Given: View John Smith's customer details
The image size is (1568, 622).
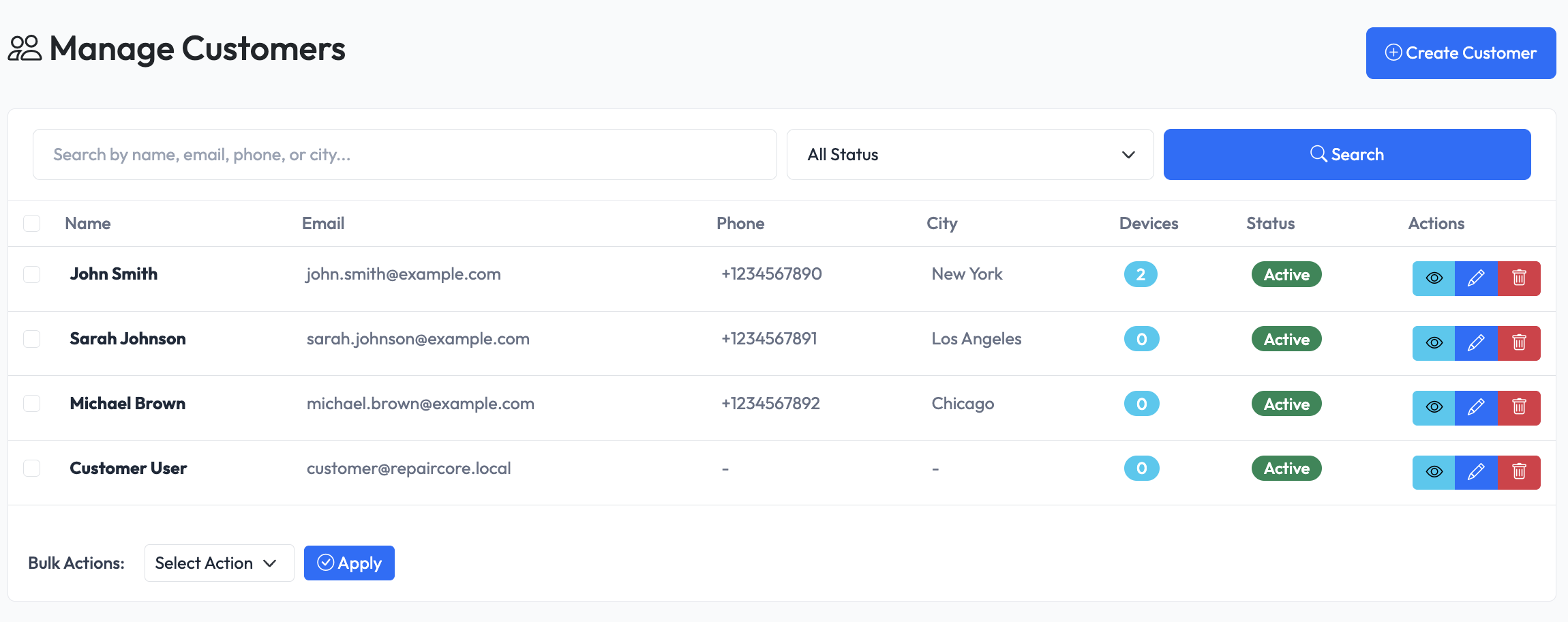Looking at the screenshot, I should 1434,278.
